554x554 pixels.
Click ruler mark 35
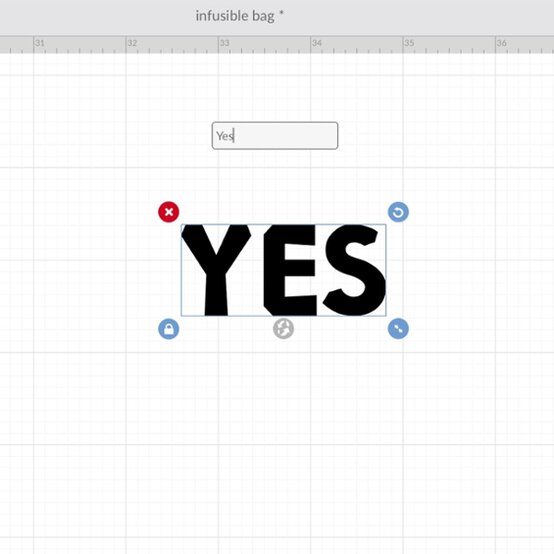click(409, 43)
